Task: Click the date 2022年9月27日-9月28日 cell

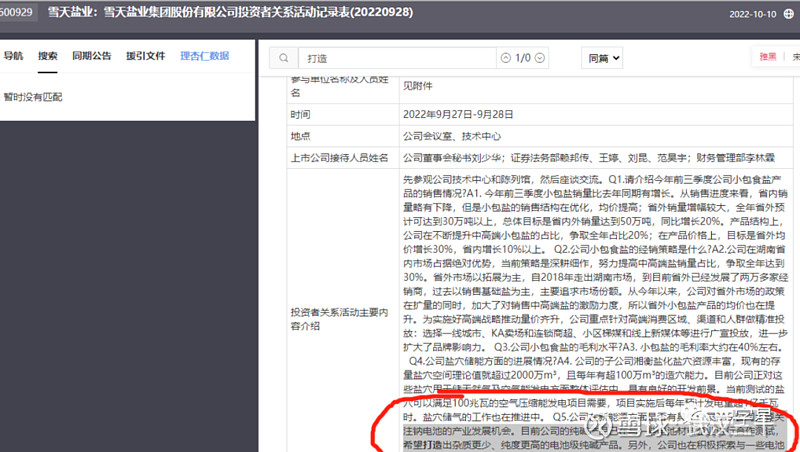Action: 458,115
